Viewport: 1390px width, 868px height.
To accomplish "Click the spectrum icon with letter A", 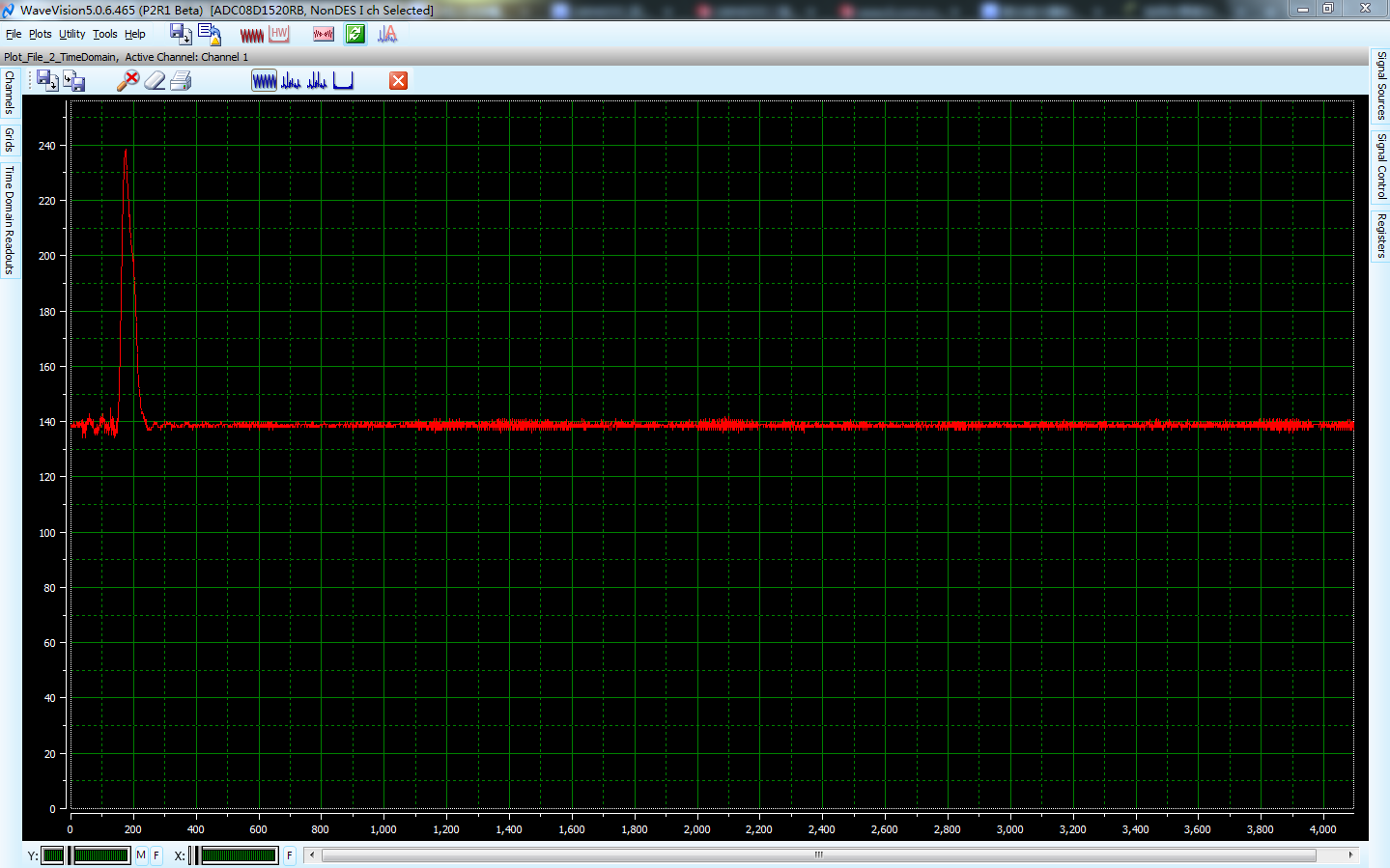I will [387, 34].
